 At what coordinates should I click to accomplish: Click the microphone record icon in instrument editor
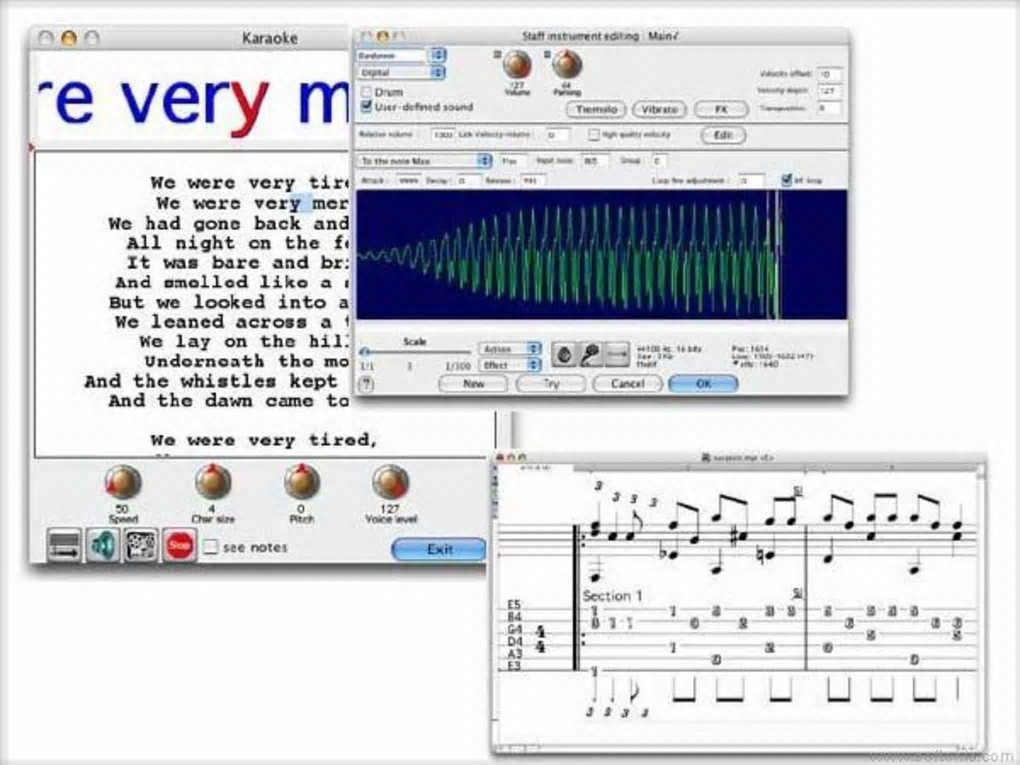[591, 355]
